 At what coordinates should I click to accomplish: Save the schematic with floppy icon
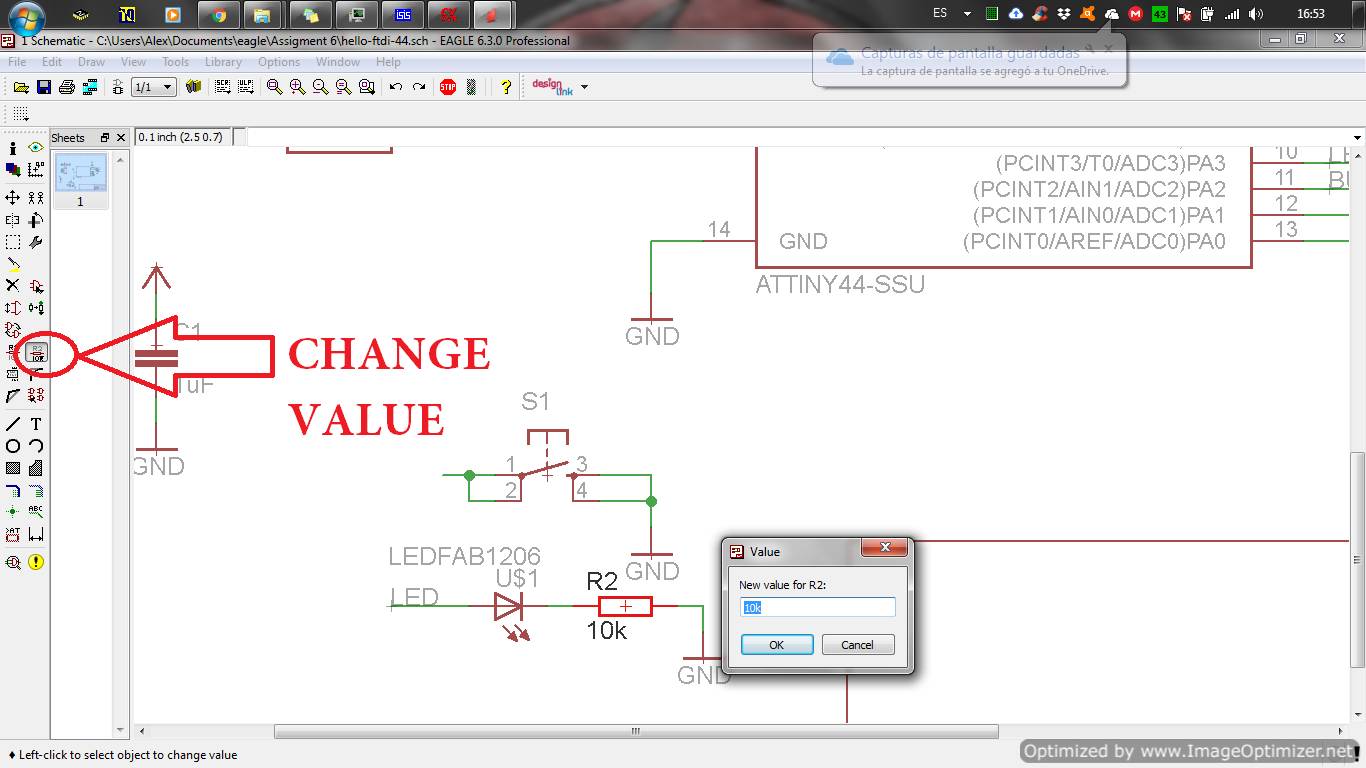coord(44,87)
